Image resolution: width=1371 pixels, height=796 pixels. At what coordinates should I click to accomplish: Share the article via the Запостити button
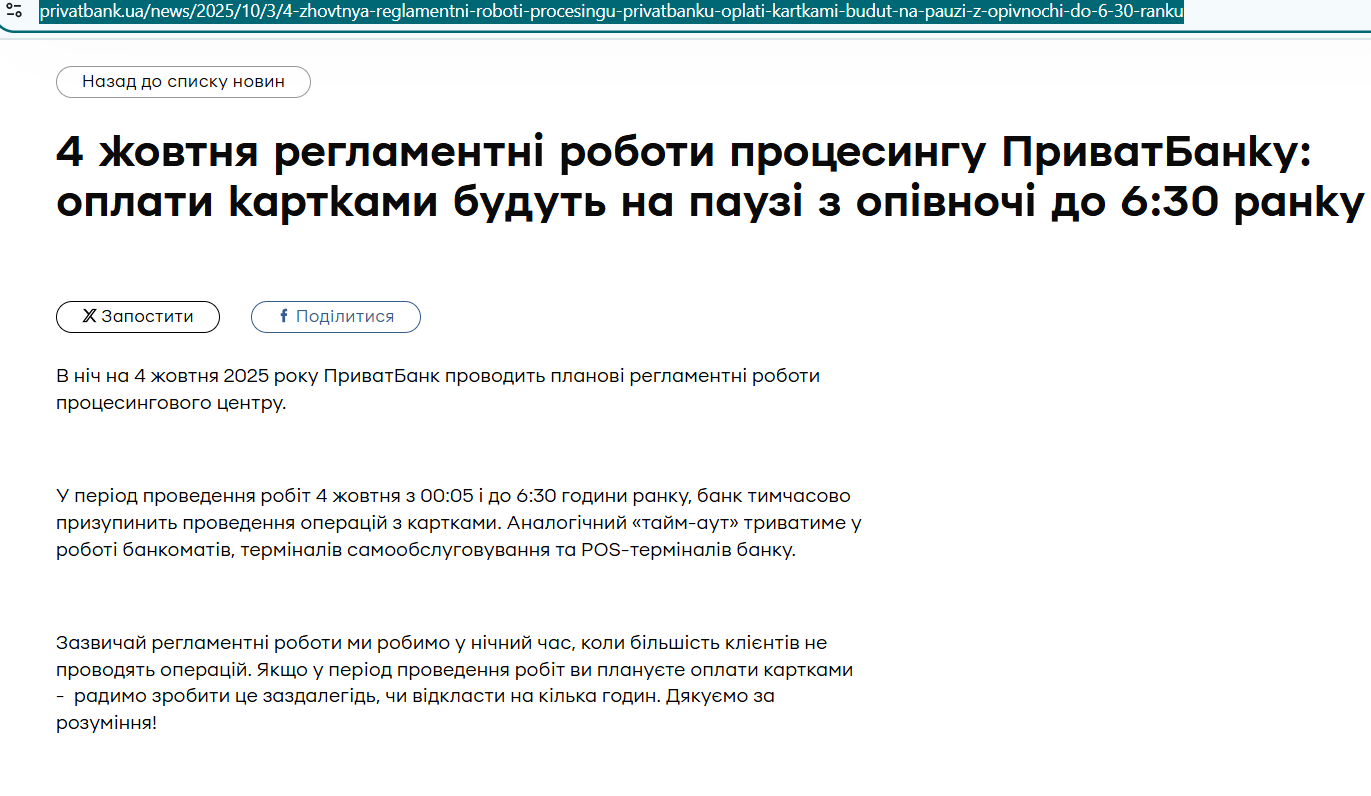(x=138, y=316)
